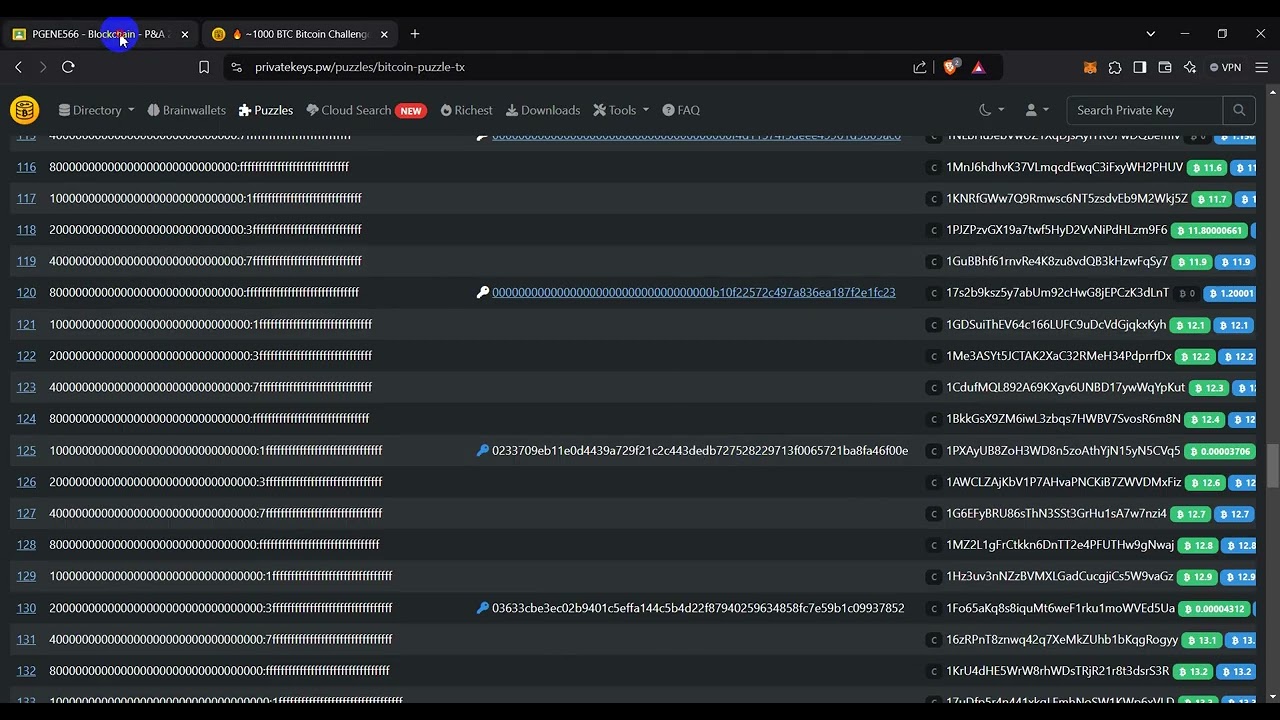Open site settings icon left of URL
1280x720 pixels.
236,67
